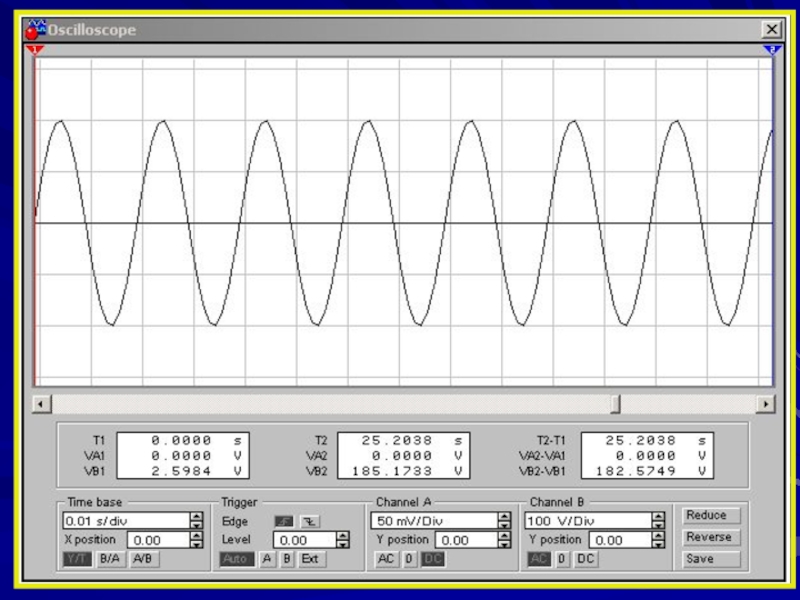Select the falling edge trigger icon
This screenshot has height=600, width=800.
pos(307,521)
